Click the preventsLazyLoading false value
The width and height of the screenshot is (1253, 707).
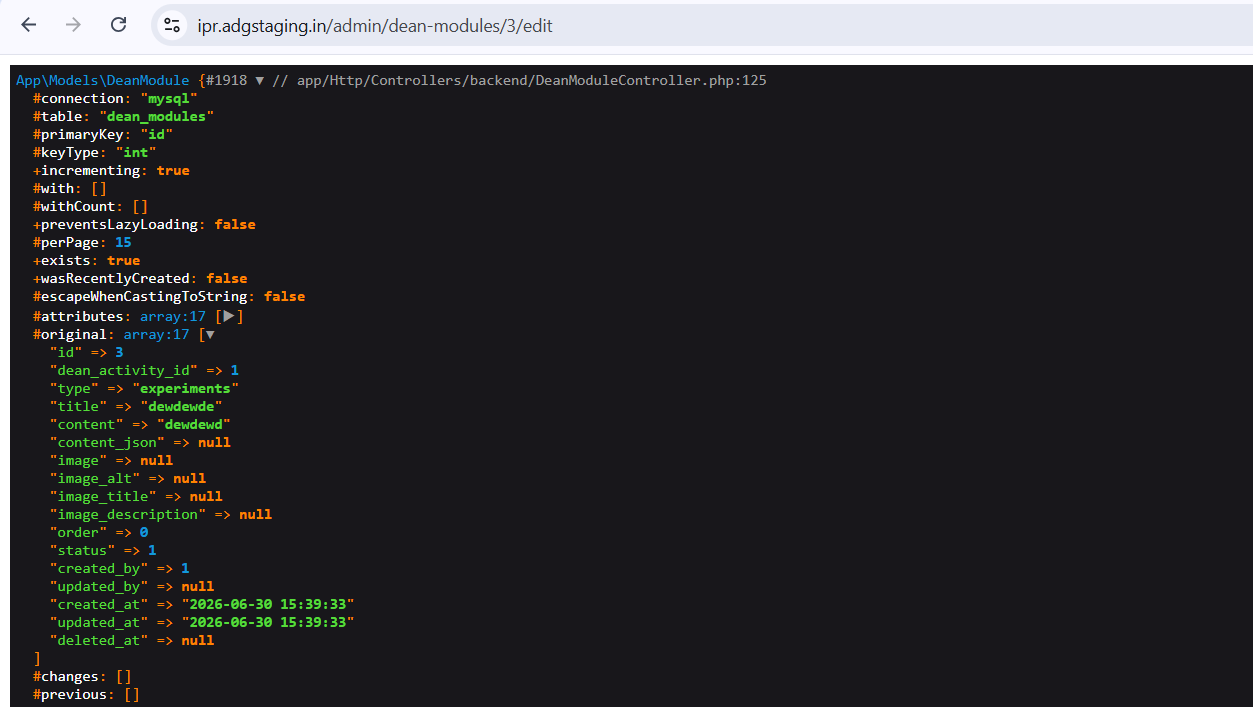point(235,224)
